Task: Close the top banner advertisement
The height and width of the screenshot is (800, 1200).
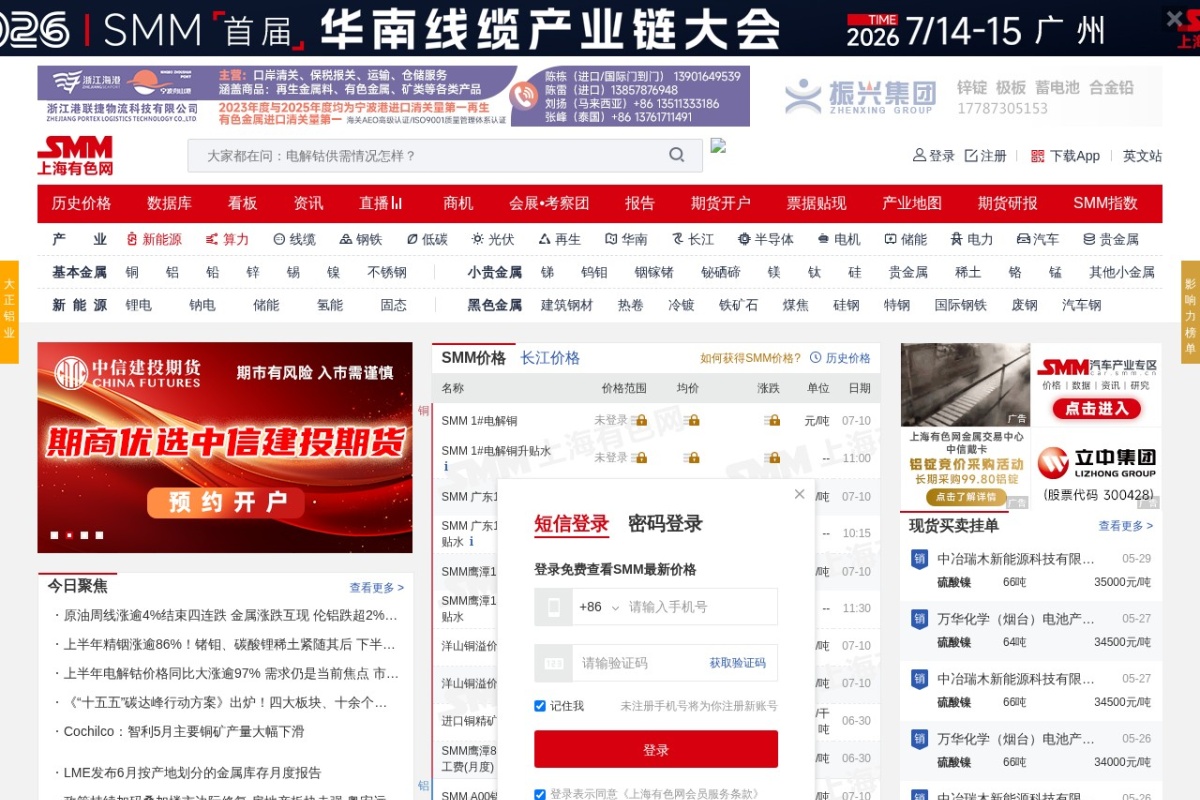Action: pos(1175,18)
